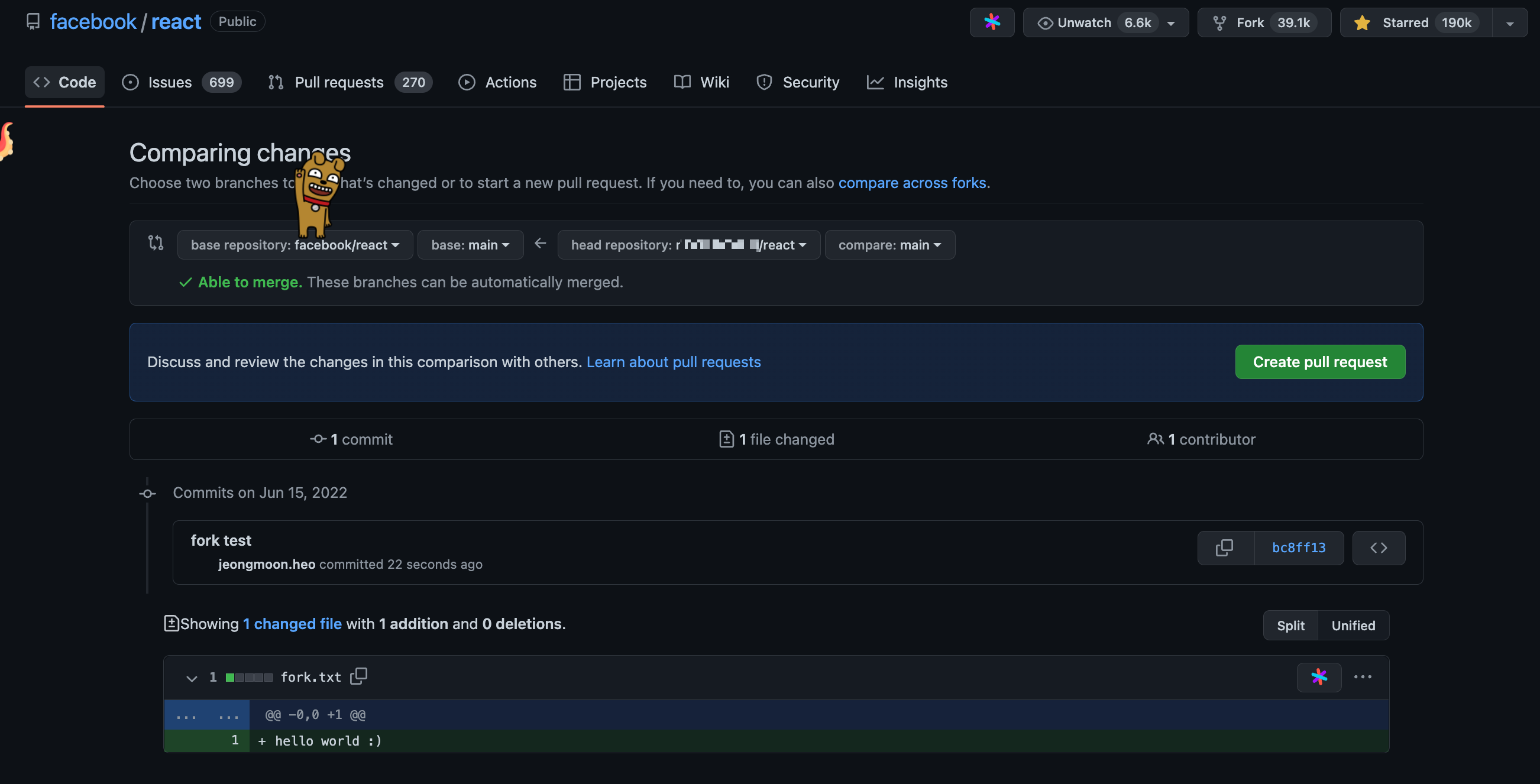This screenshot has height=784, width=1540.
Task: Click the colorful asterisk icon in header
Action: tap(992, 22)
